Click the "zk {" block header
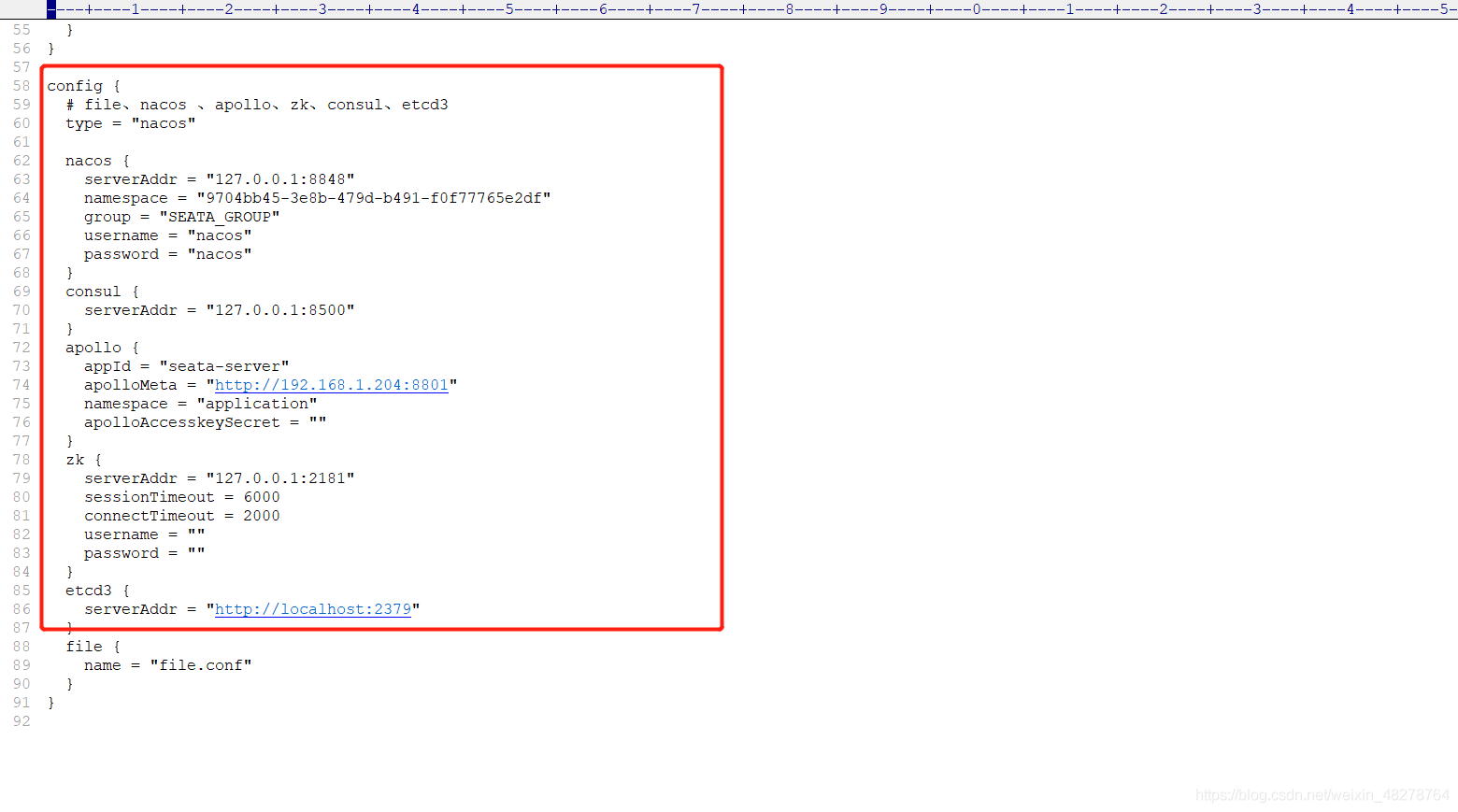The image size is (1458, 812). pos(84,460)
